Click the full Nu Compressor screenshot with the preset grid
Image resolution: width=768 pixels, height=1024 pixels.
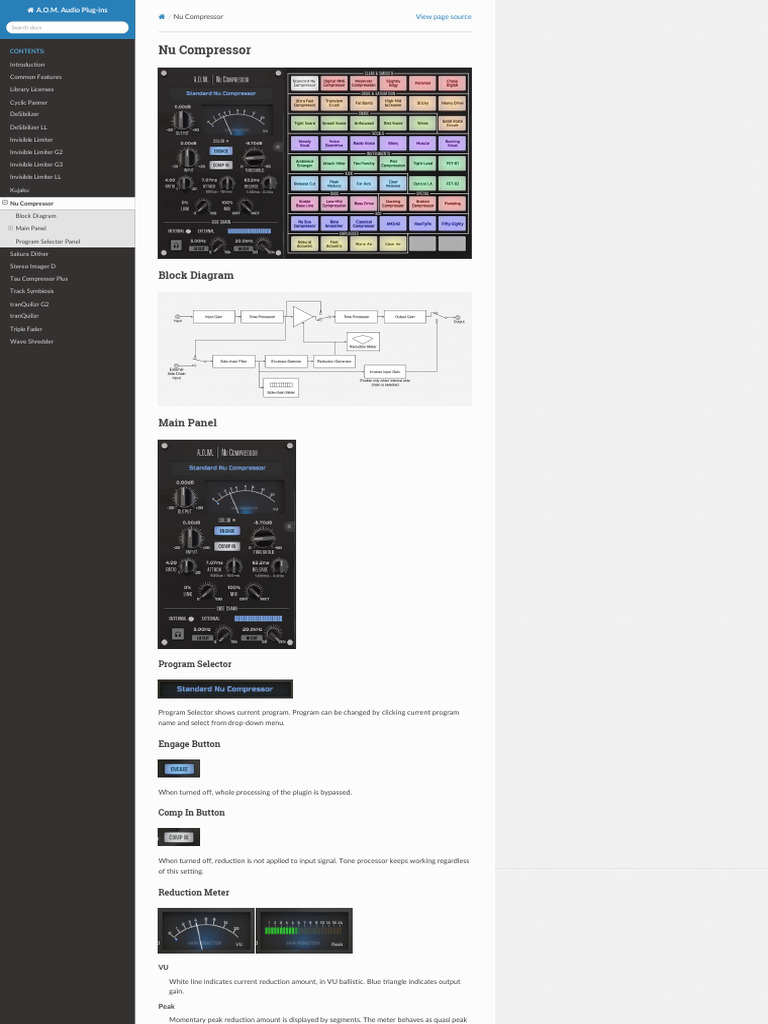tap(315, 163)
